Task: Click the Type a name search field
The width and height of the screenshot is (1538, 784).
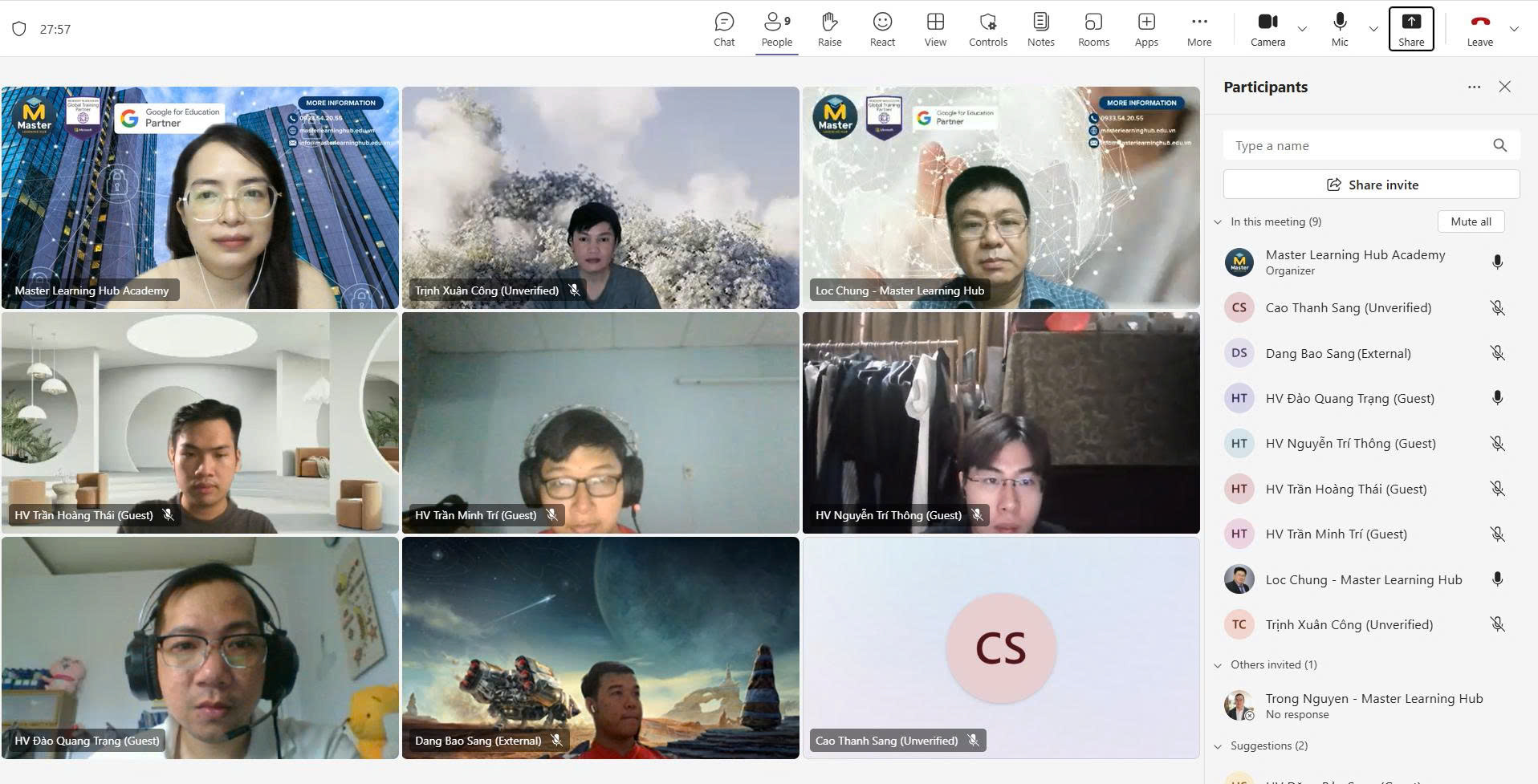Action: [1357, 145]
